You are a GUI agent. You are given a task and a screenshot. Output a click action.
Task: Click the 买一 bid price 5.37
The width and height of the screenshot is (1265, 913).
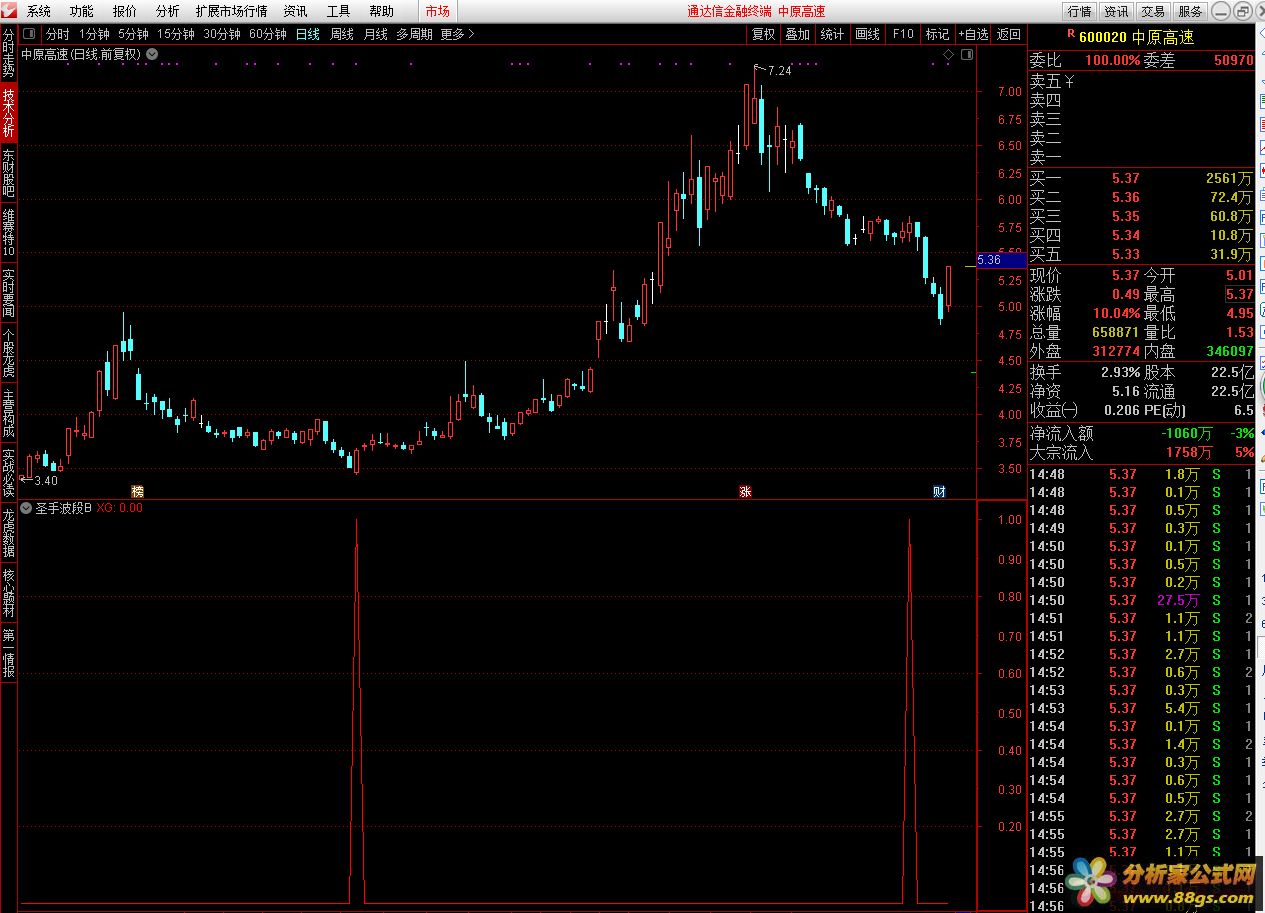click(x=1125, y=178)
